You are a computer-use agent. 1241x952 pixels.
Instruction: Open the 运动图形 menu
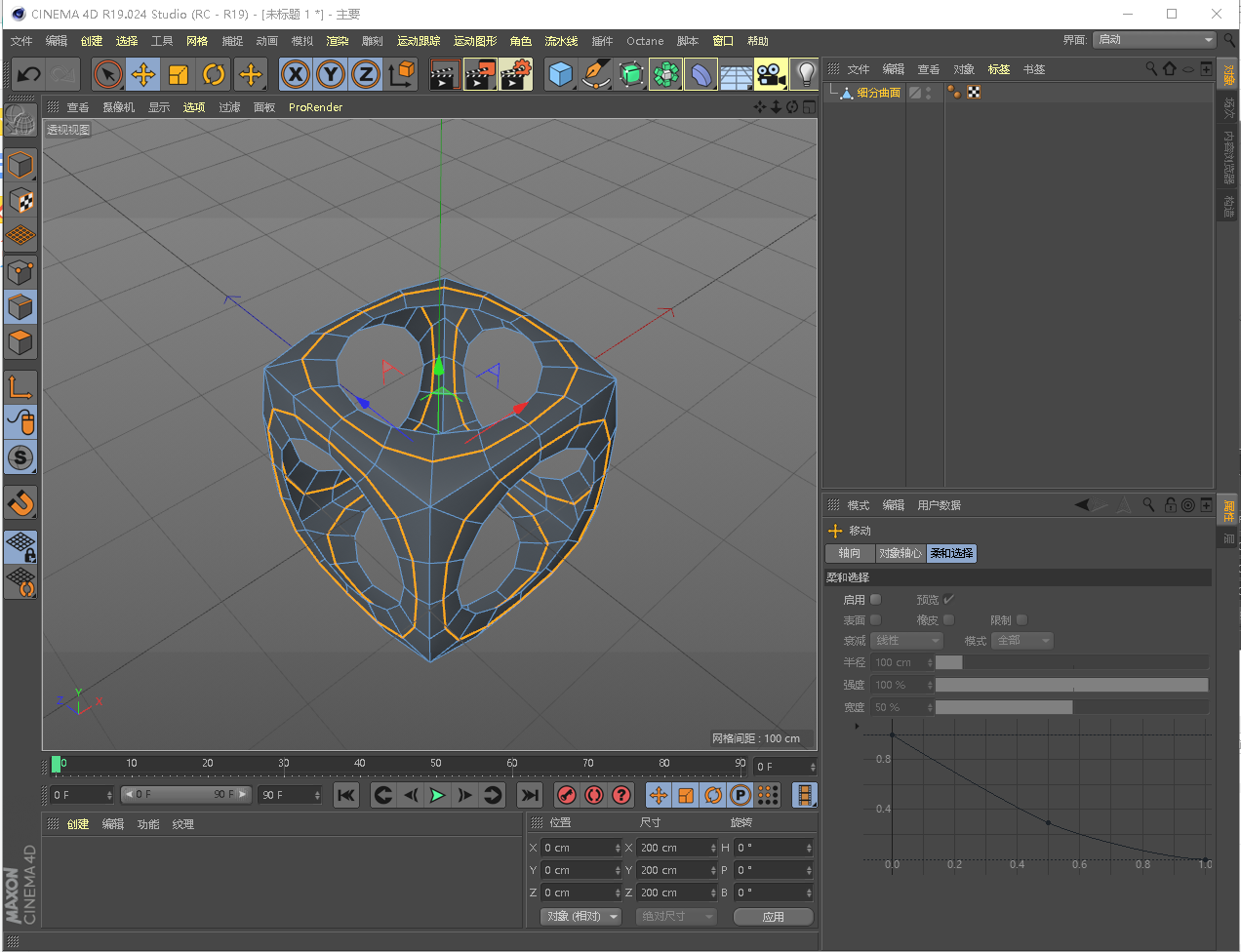[x=475, y=41]
